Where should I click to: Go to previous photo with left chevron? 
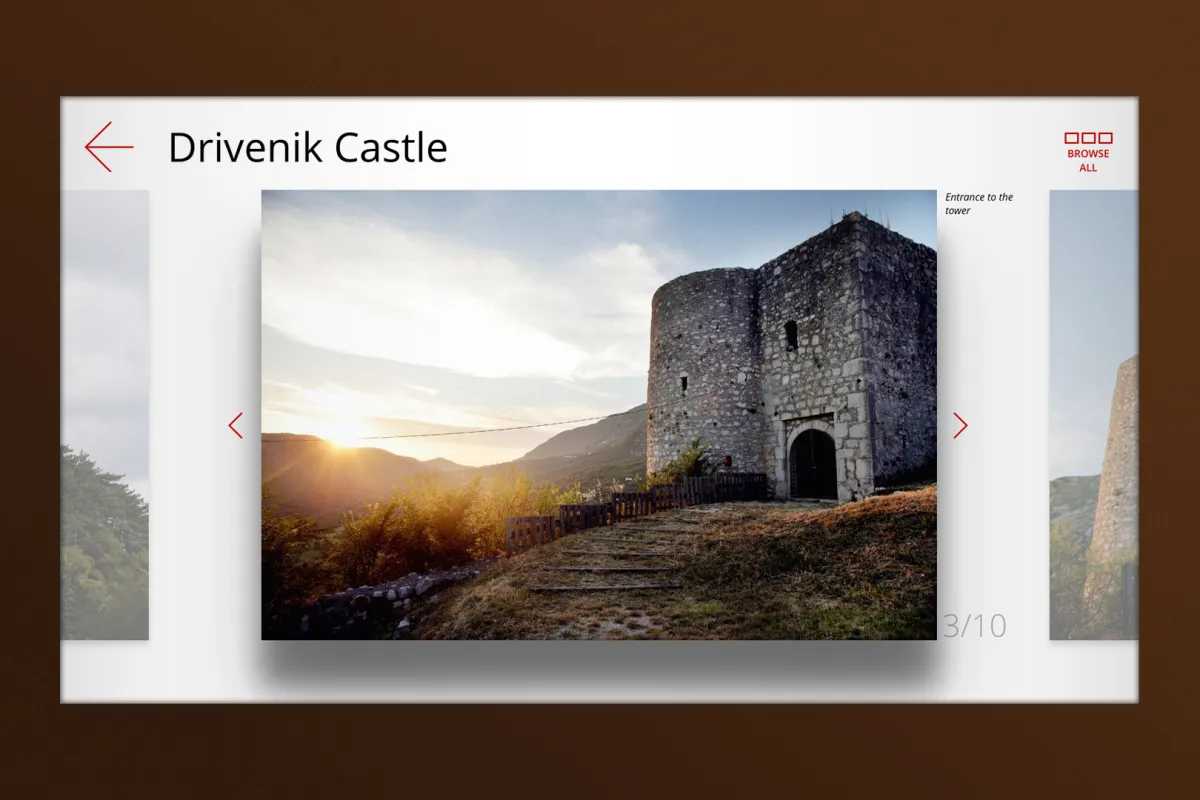coord(236,426)
